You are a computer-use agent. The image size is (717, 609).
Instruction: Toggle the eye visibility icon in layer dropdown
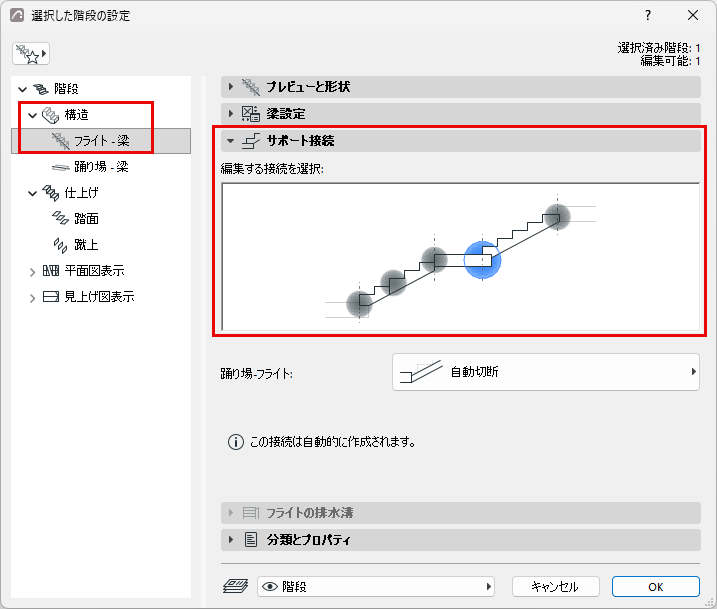pyautogui.click(x=270, y=587)
